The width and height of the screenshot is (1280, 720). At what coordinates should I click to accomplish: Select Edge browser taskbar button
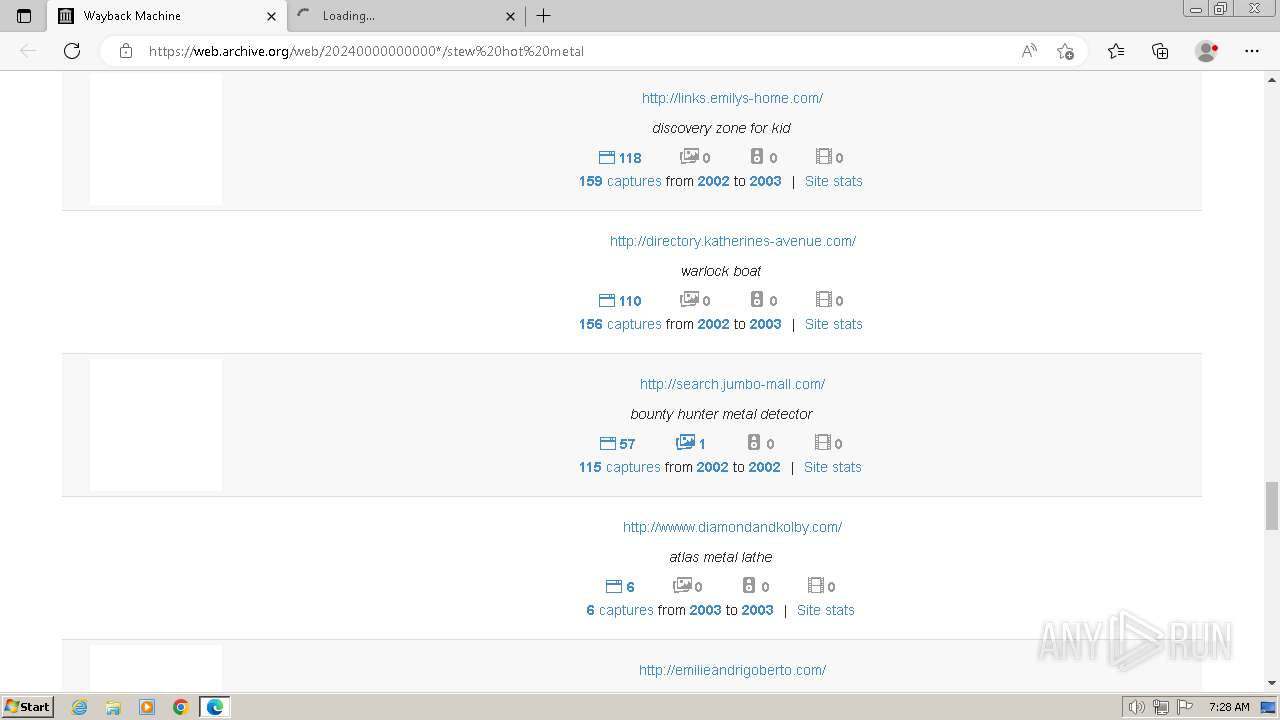[x=215, y=707]
